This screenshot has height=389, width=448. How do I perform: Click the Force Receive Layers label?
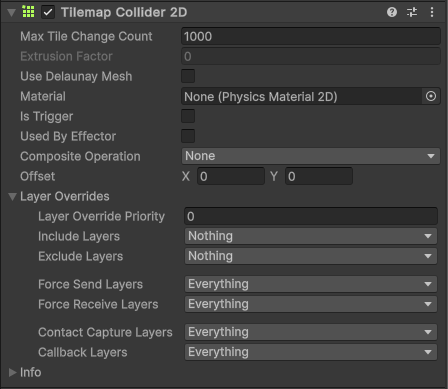coord(98,304)
